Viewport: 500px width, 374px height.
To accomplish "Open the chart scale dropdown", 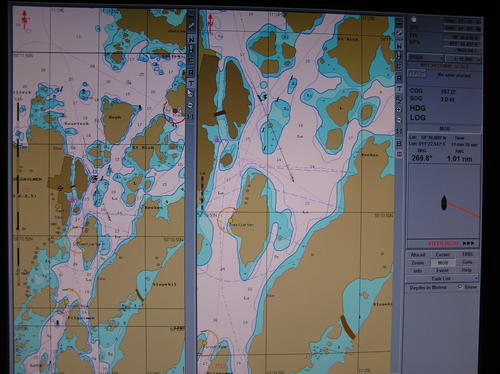I will (463, 59).
